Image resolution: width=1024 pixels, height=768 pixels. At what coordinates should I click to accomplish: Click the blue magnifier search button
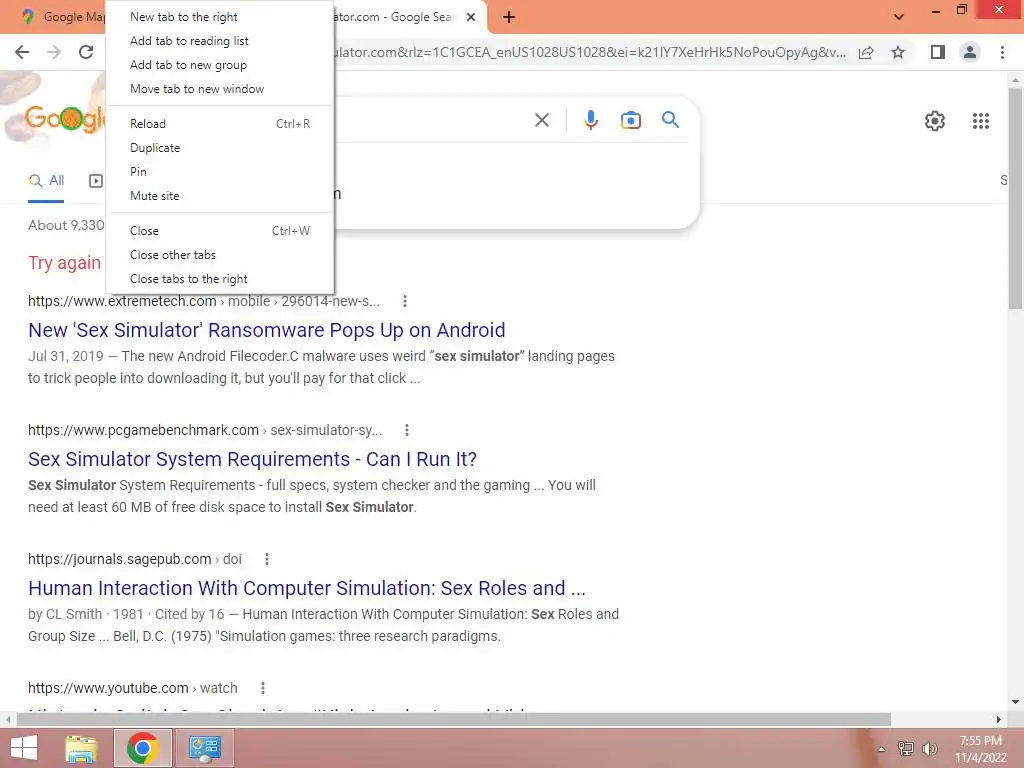[670, 120]
